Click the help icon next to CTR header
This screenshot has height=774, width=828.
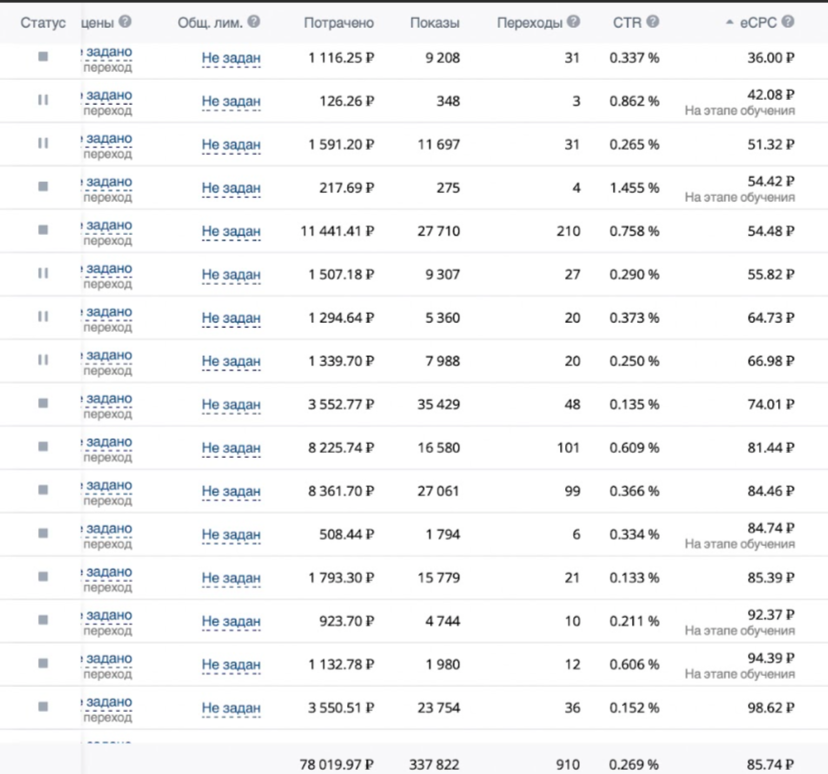tap(653, 22)
